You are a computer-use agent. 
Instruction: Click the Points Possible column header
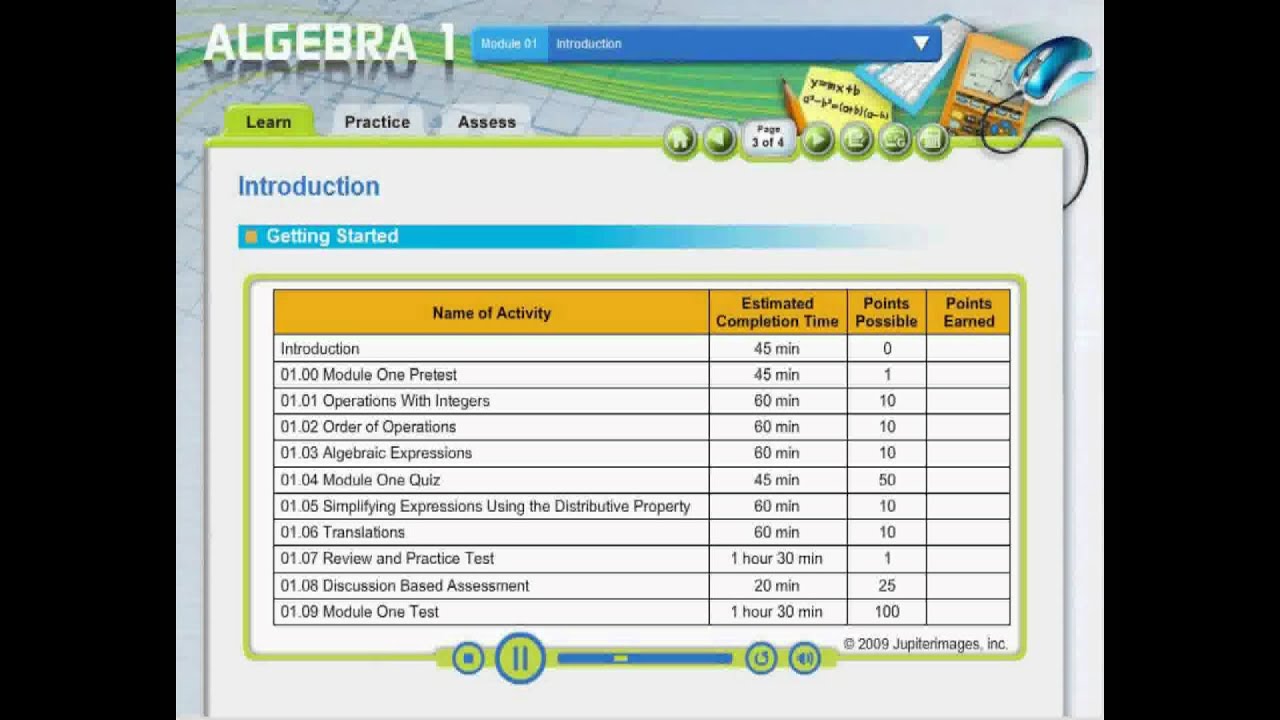pyautogui.click(x=886, y=312)
